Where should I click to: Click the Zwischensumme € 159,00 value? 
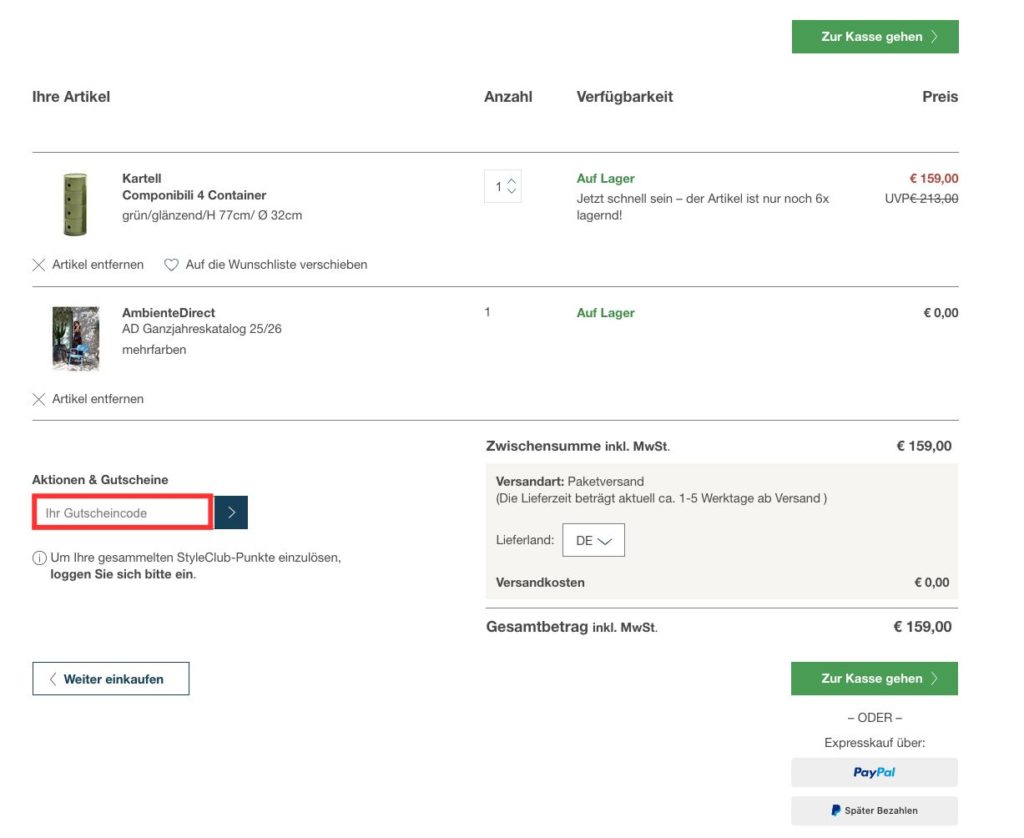[923, 446]
